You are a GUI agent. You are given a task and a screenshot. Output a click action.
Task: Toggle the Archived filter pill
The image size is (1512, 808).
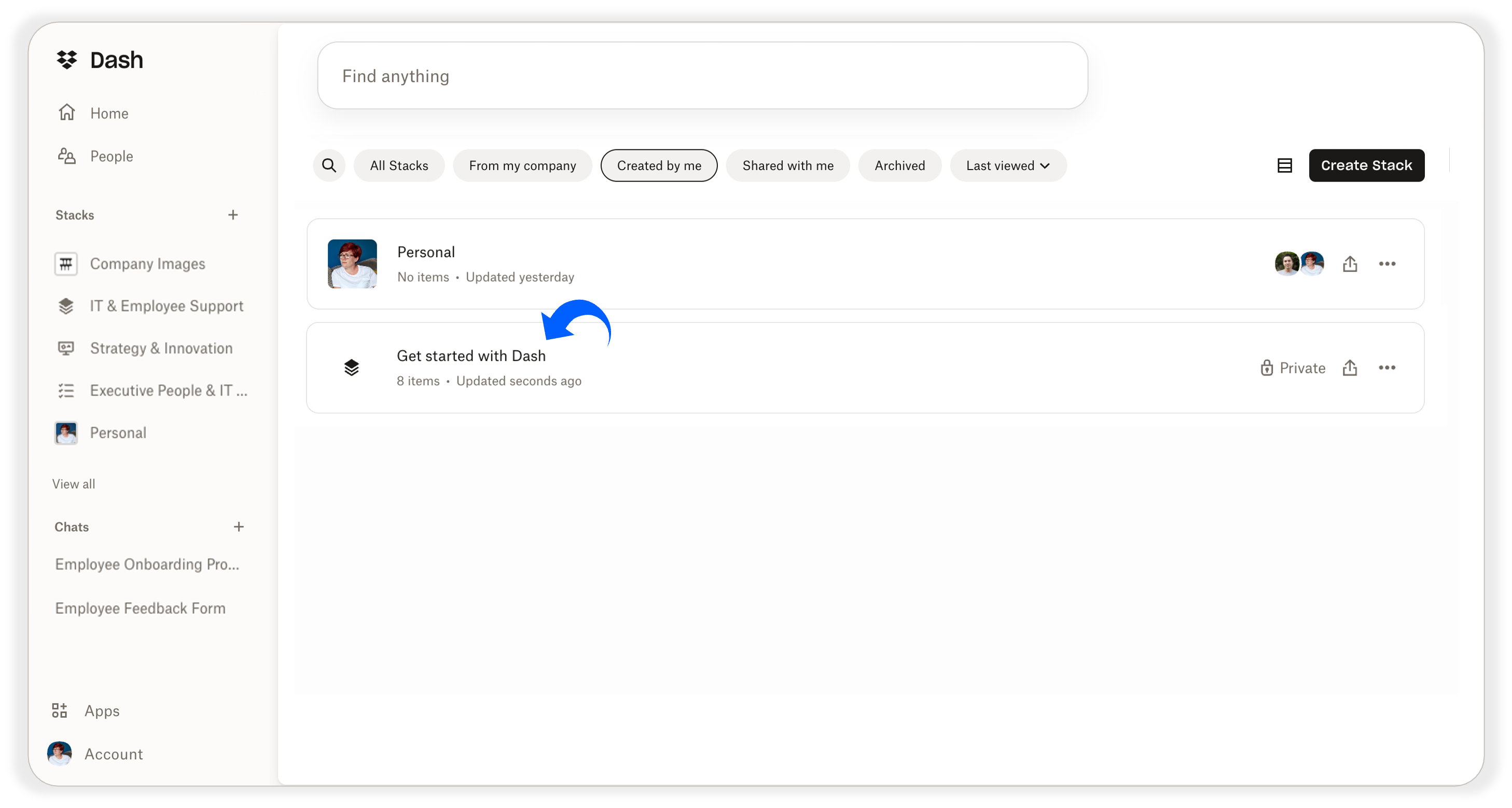pyautogui.click(x=899, y=165)
